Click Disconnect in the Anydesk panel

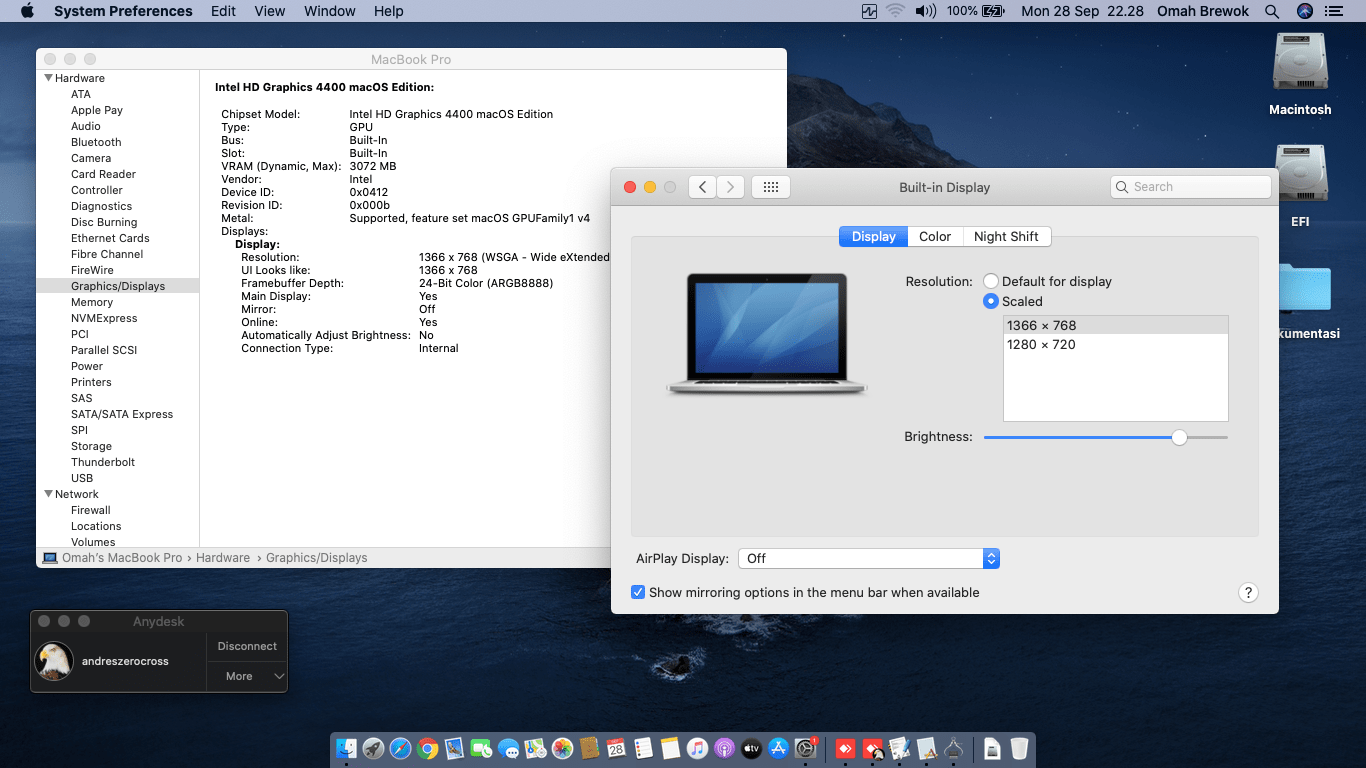(247, 646)
